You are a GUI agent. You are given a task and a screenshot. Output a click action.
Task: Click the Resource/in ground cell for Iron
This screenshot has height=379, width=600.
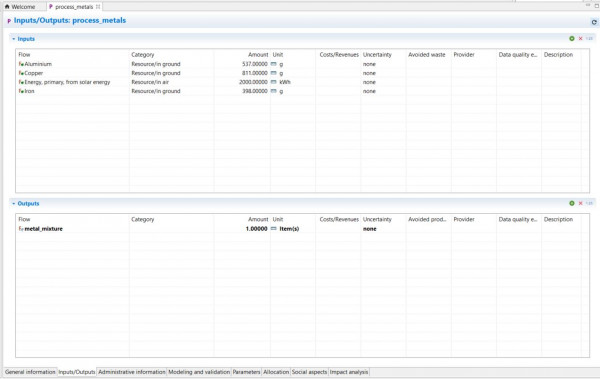(x=156, y=91)
